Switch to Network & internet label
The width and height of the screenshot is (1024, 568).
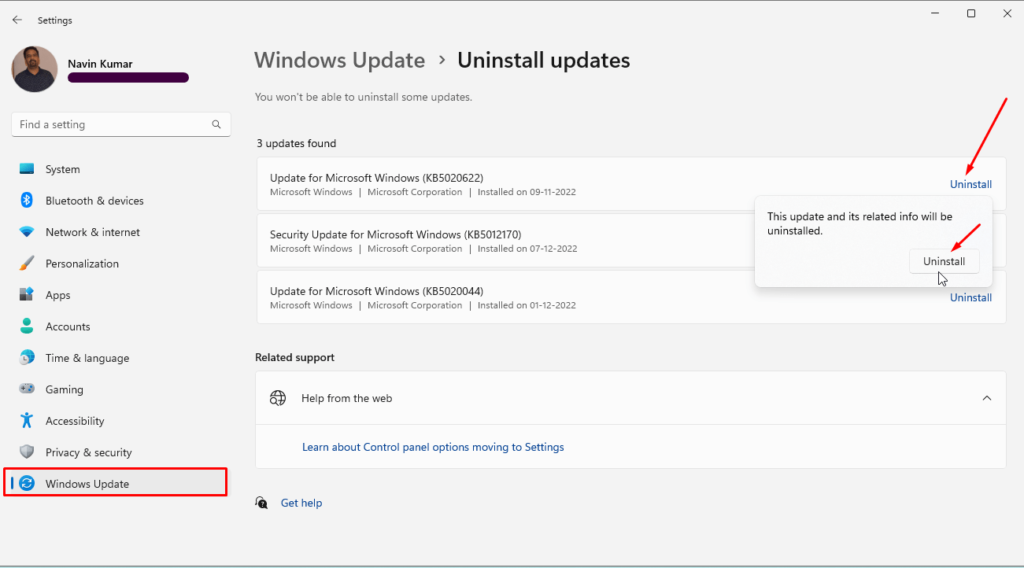click(x=93, y=232)
